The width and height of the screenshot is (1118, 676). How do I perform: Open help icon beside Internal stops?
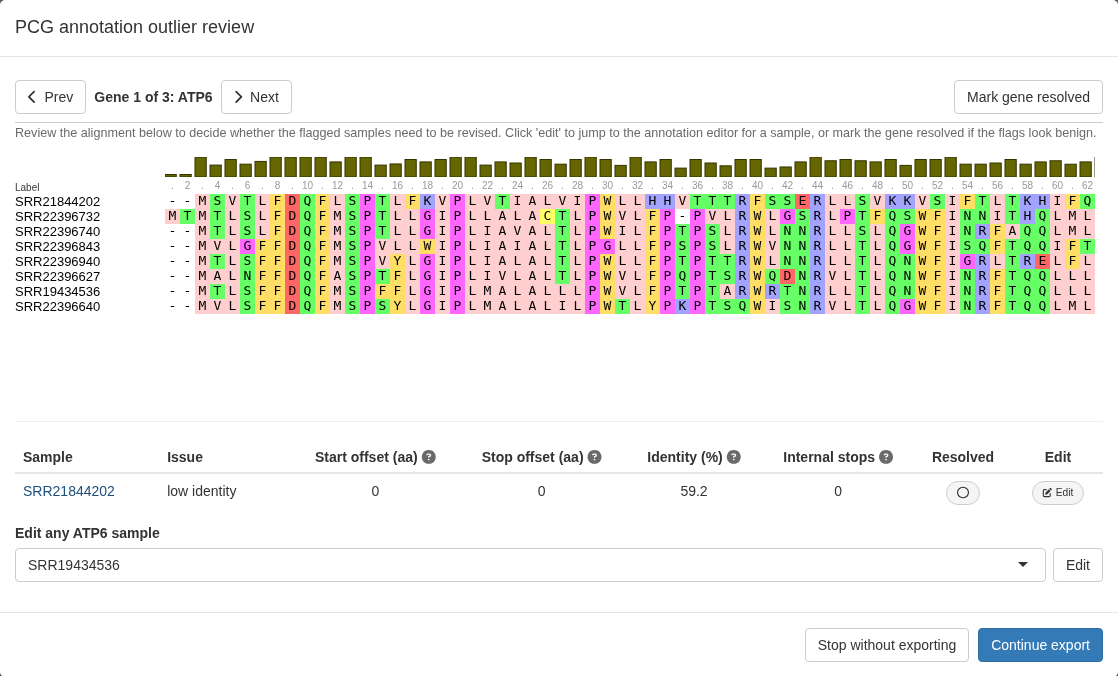886,457
